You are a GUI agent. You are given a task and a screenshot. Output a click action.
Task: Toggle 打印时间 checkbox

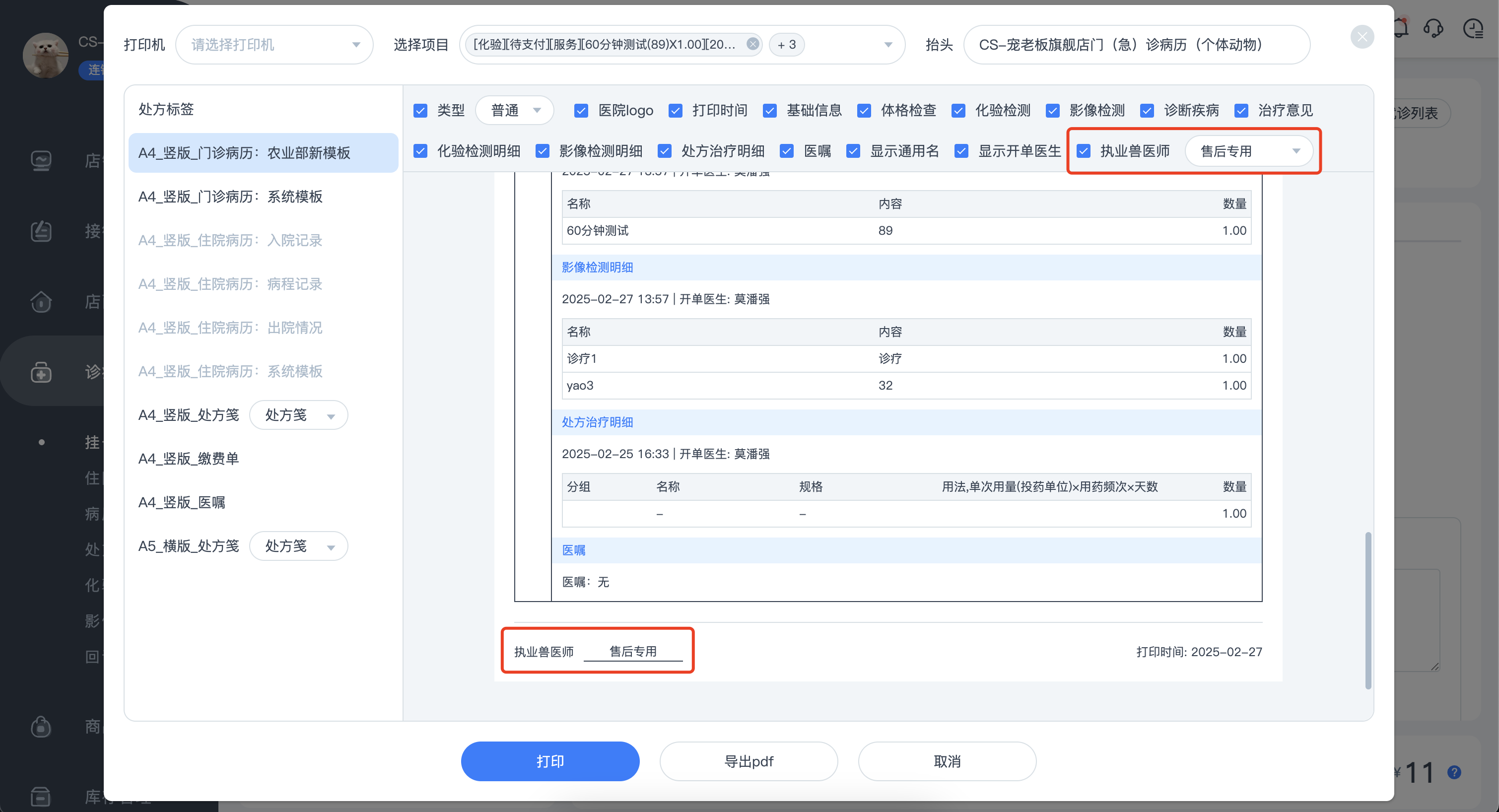point(675,111)
